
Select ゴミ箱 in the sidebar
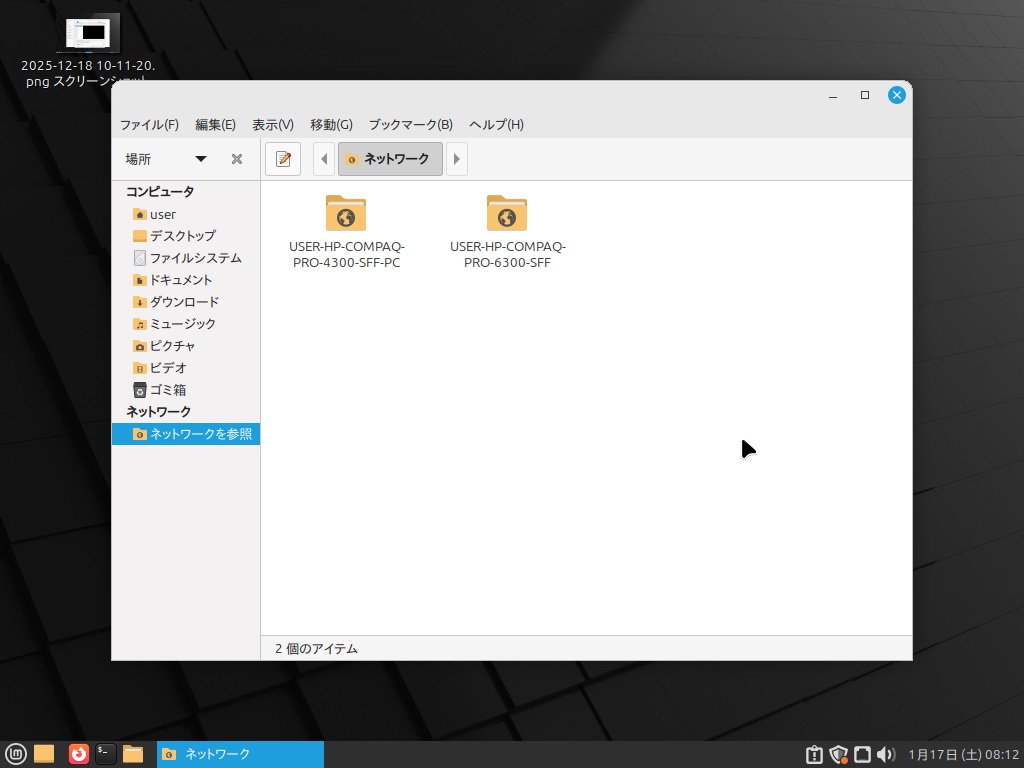pyautogui.click(x=167, y=390)
